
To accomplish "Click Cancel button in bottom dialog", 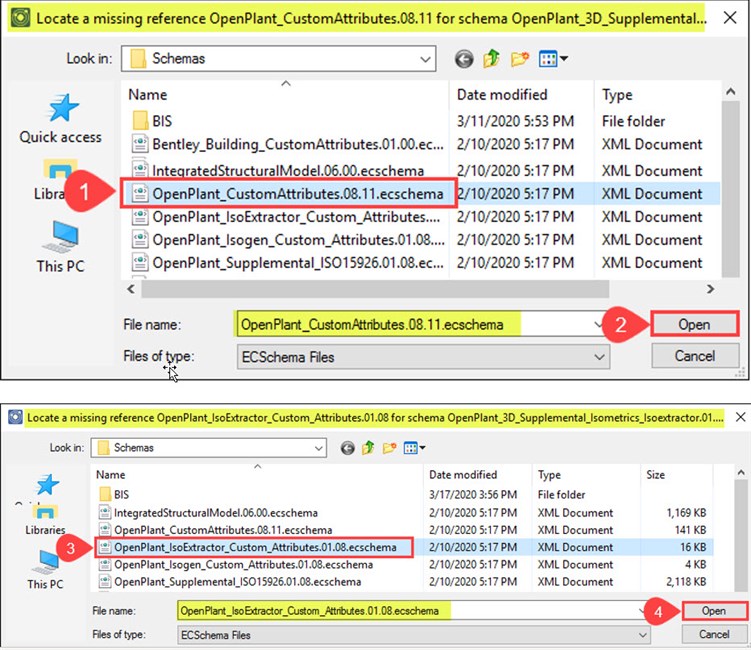I will tap(714, 634).
